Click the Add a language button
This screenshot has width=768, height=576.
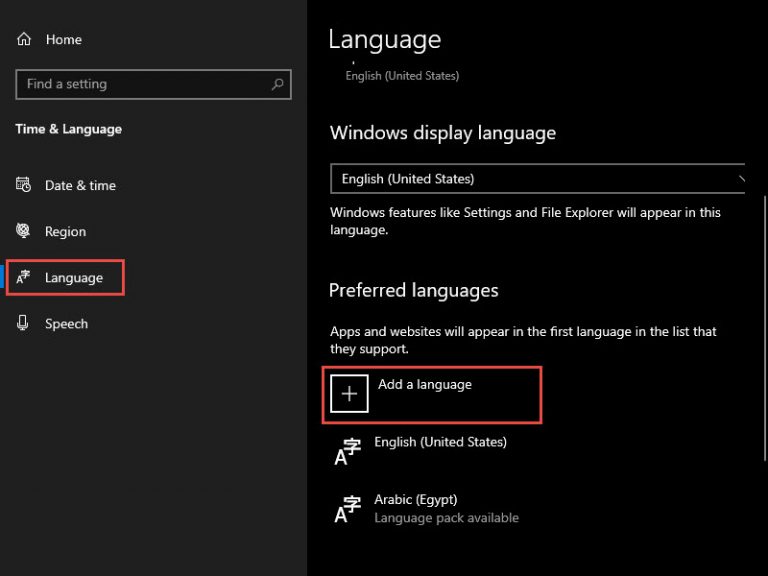432,394
